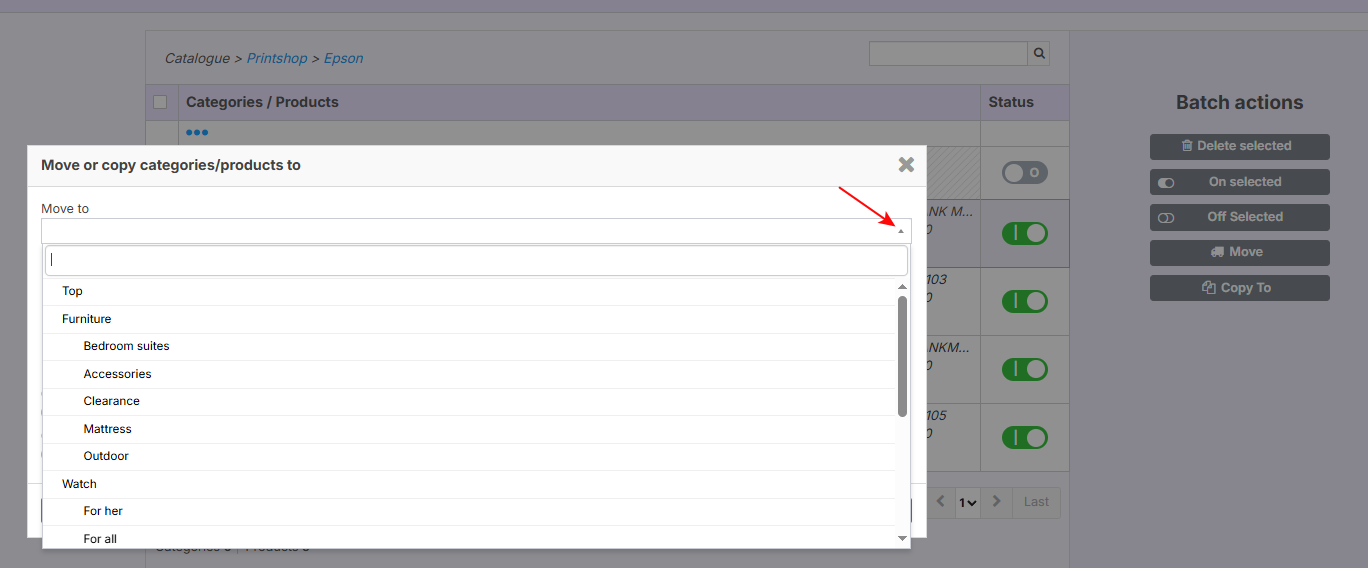Open the Printshop breadcrumb link
Image resolution: width=1368 pixels, height=568 pixels.
[277, 59]
